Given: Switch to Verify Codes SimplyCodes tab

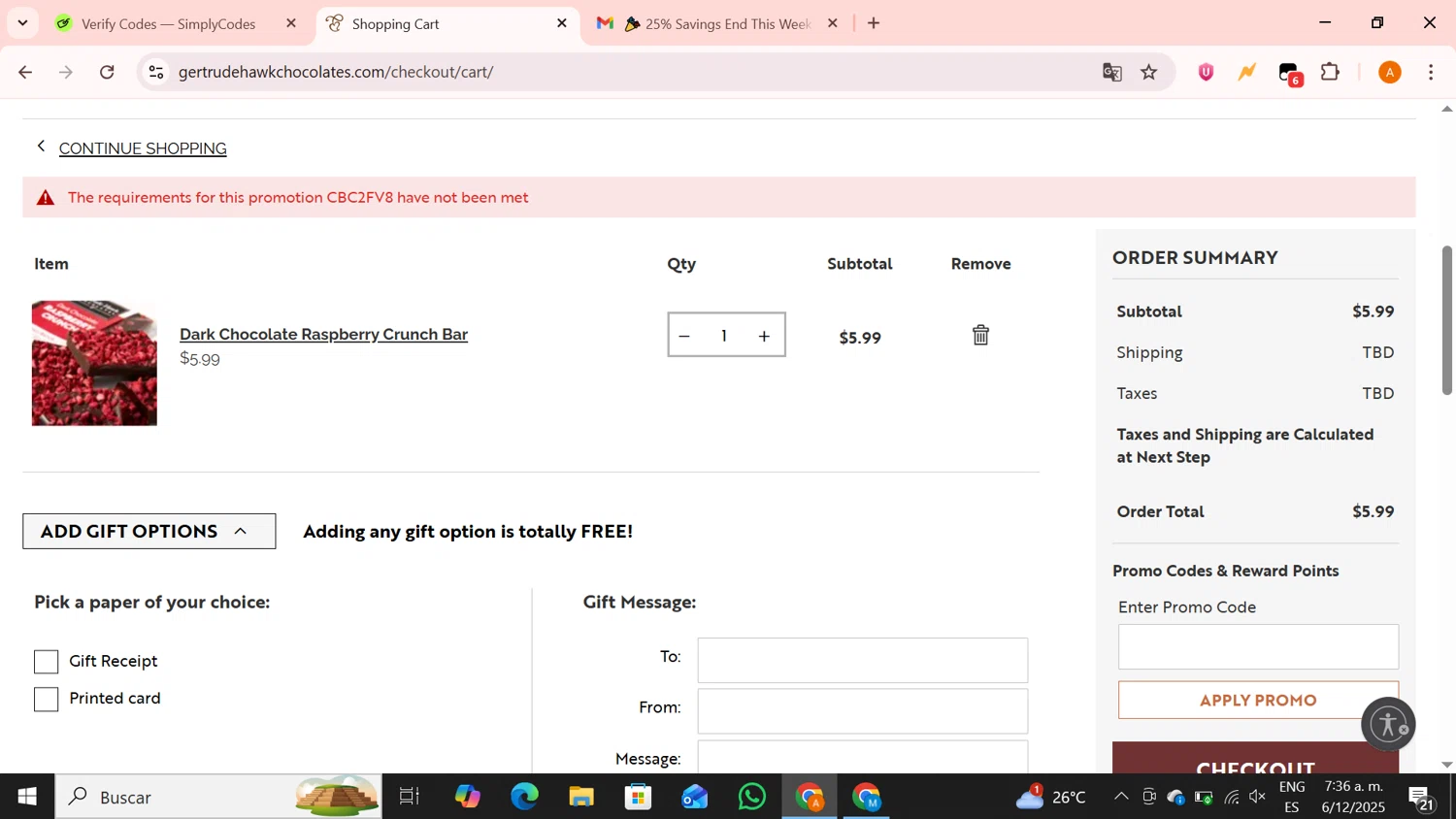Looking at the screenshot, I should 168,24.
